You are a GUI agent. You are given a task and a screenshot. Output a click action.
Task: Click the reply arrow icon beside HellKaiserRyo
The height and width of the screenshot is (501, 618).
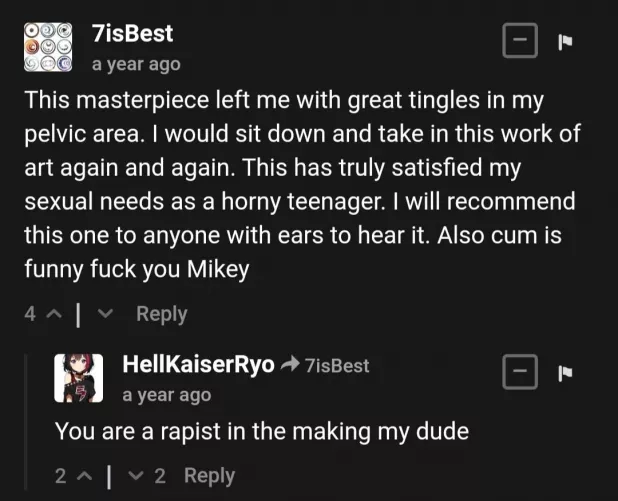pyautogui.click(x=291, y=365)
